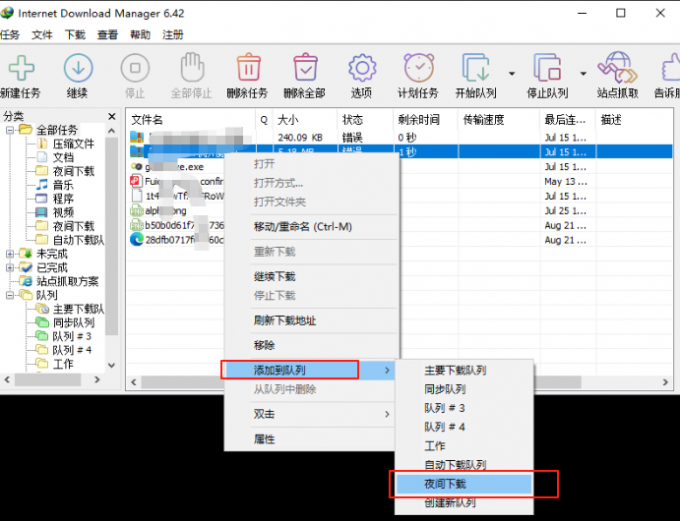Open the 注册 menu
The width and height of the screenshot is (680, 521).
(x=173, y=35)
